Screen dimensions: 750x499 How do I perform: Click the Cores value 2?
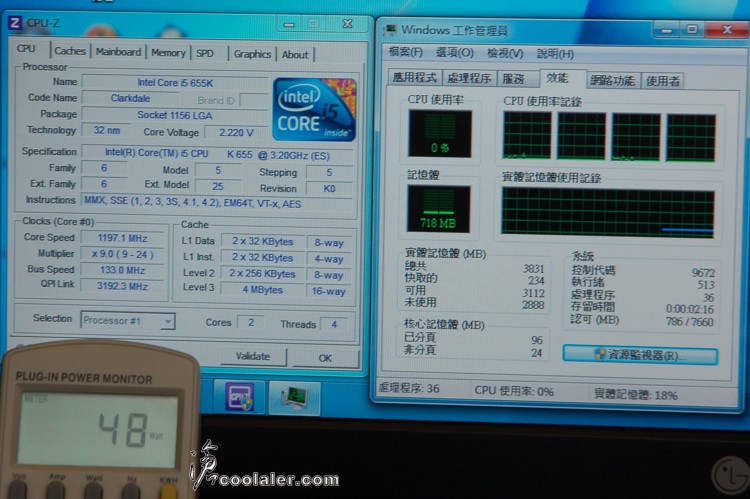[x=251, y=322]
